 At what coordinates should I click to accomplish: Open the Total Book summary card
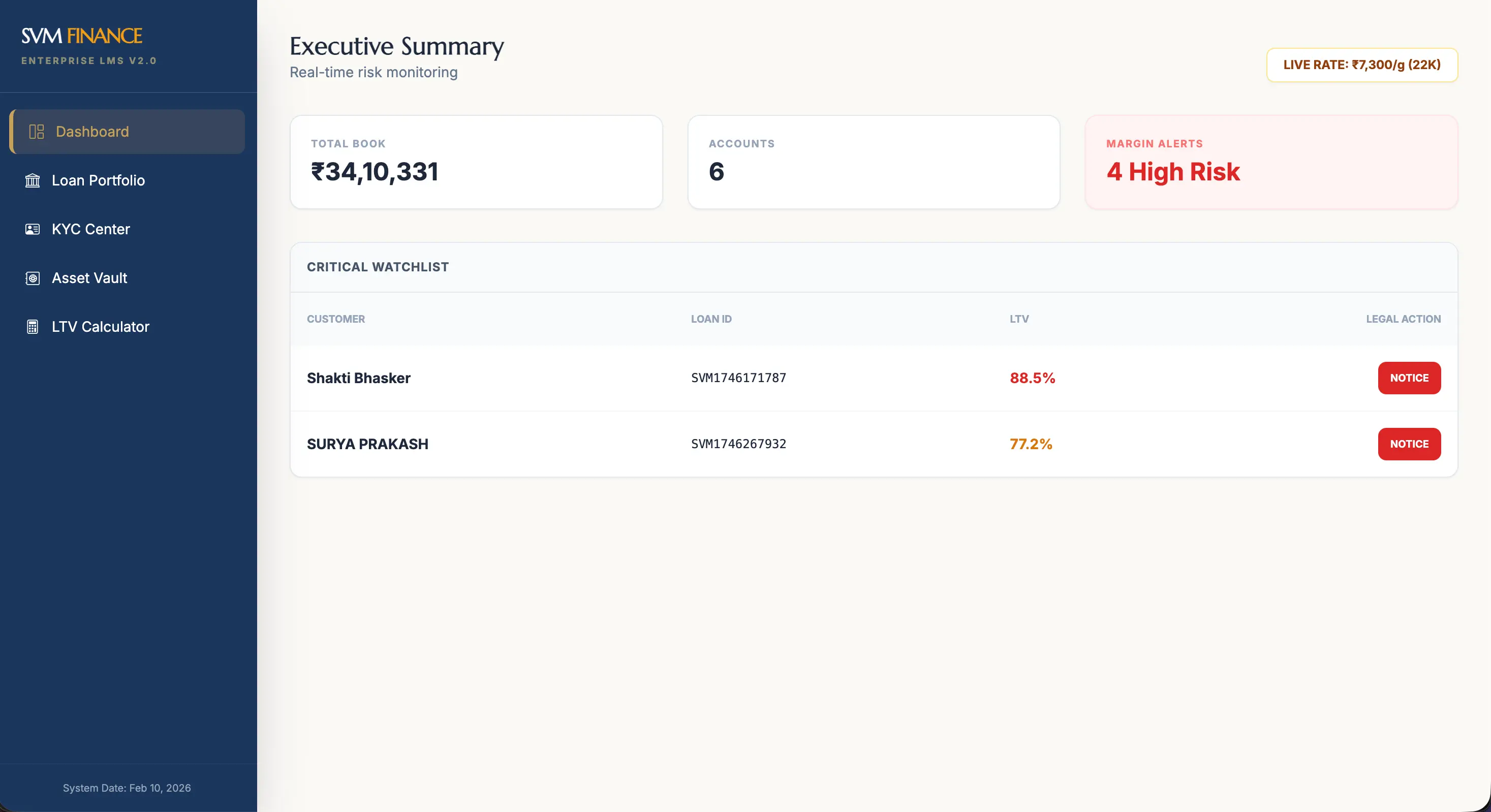point(476,162)
